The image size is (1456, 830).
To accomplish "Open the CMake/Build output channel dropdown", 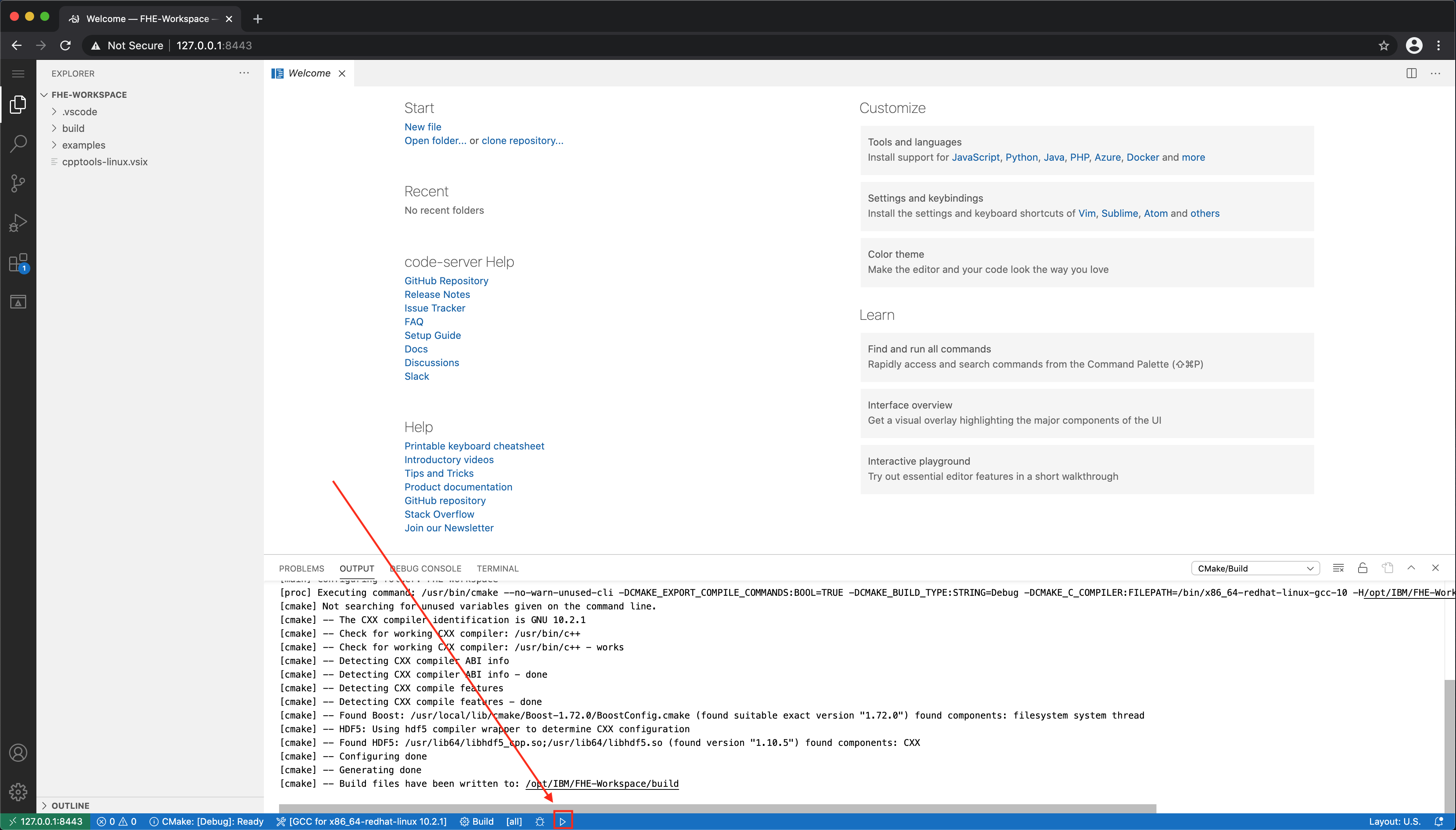I will (x=1255, y=568).
